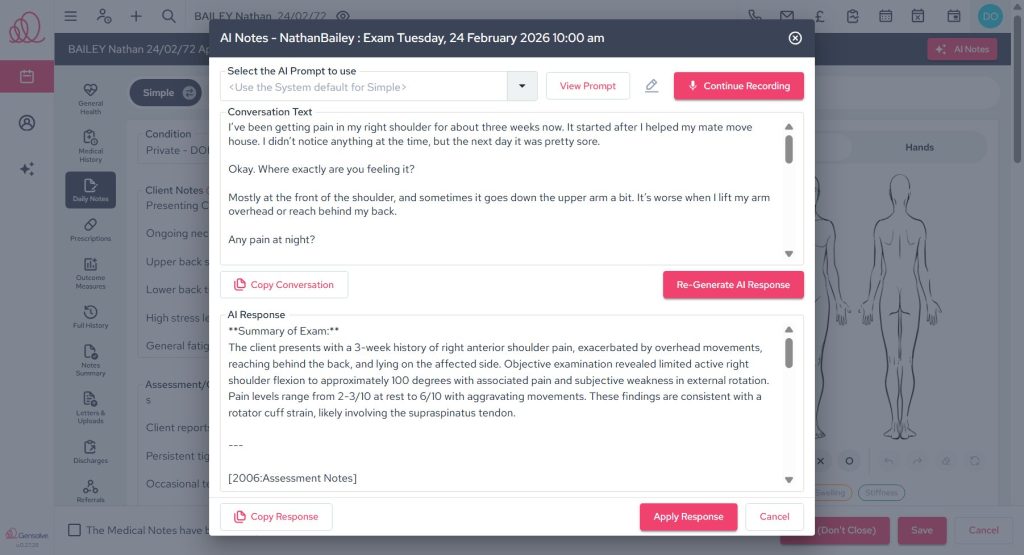Click Re-Generate AI Response
Screen dimensions: 1024x555
733,285
